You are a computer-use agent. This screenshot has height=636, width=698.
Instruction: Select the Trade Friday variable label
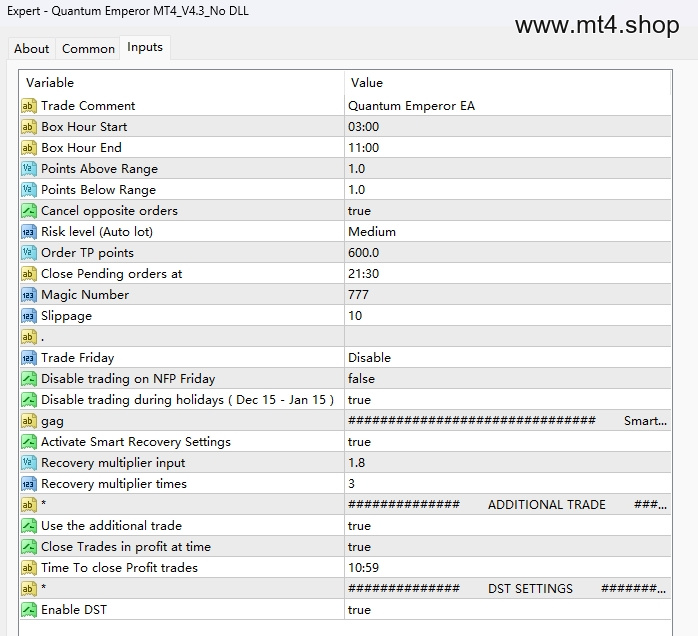pyautogui.click(x=77, y=358)
